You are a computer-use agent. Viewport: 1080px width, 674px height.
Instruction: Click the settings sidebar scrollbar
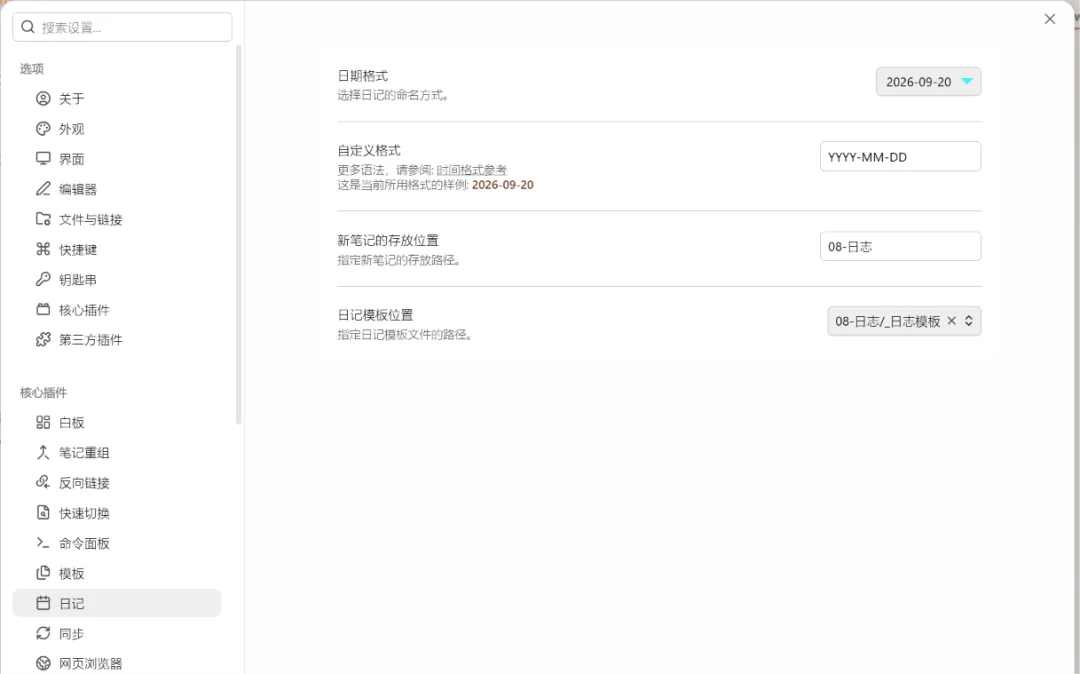click(238, 234)
